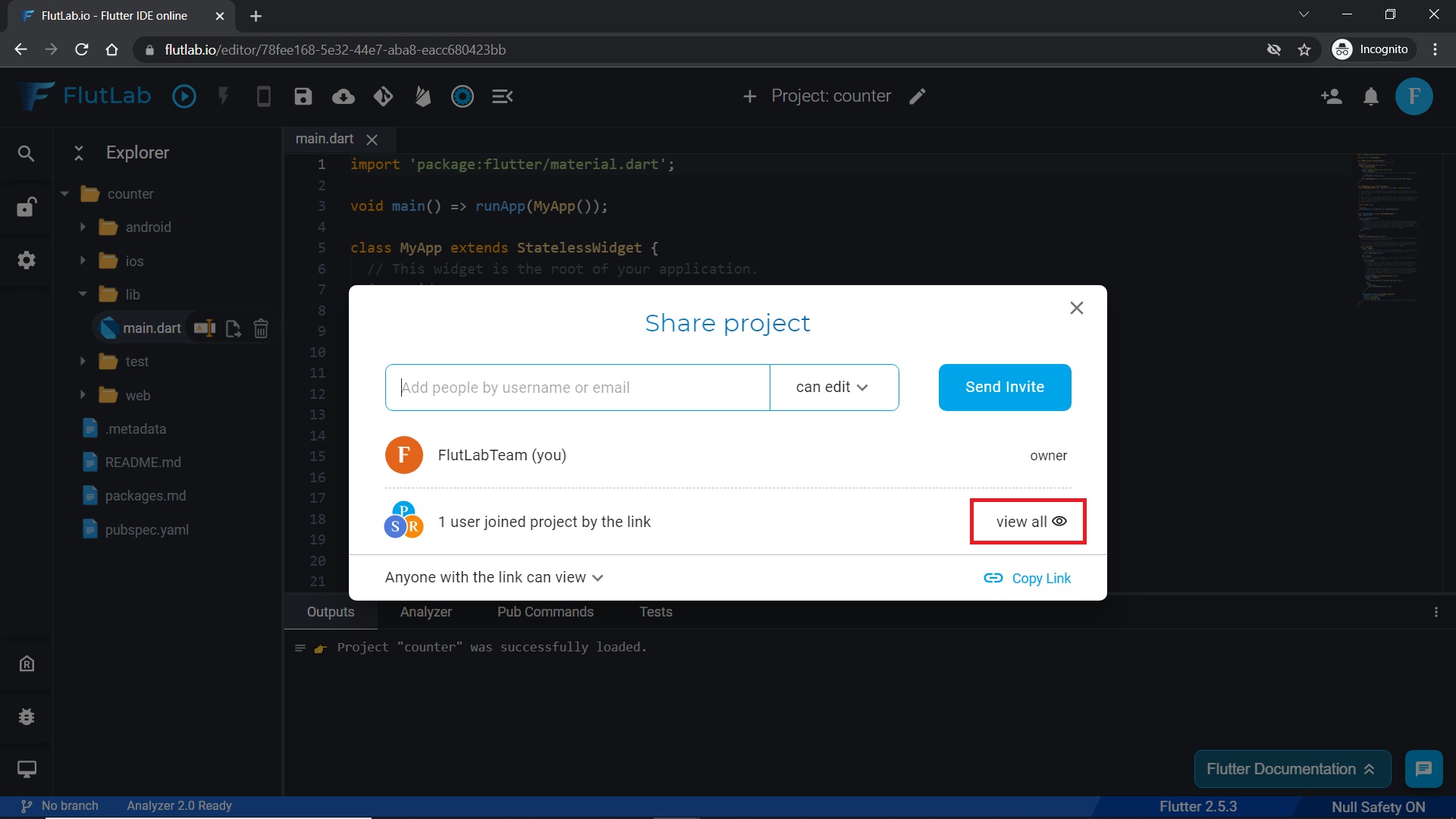
Task: Expand the android folder
Action: 83,227
